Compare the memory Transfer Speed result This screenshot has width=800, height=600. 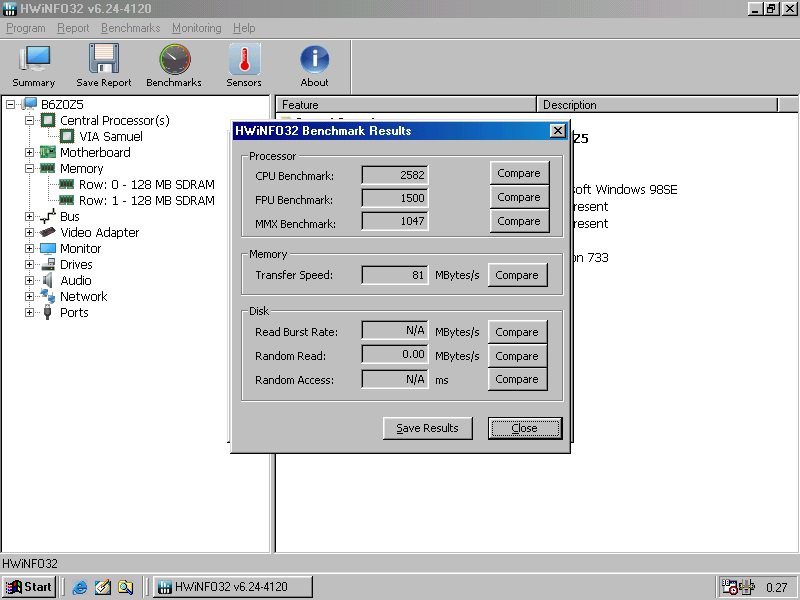pos(516,275)
